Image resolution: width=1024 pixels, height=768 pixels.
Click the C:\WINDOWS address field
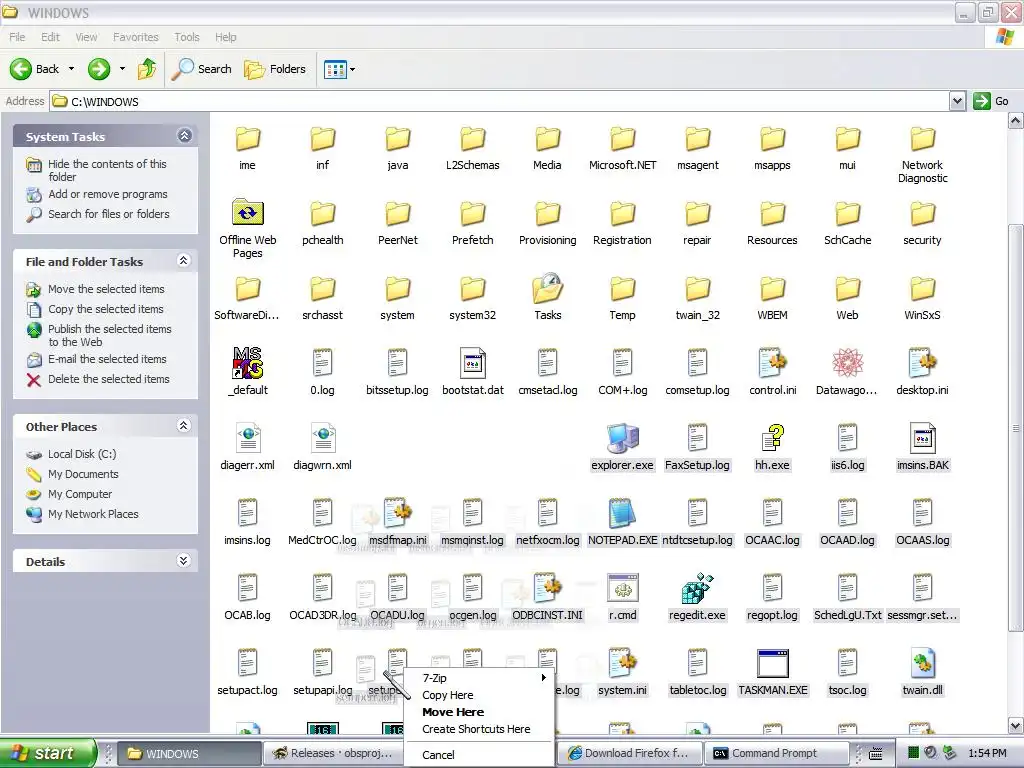[x=500, y=101]
